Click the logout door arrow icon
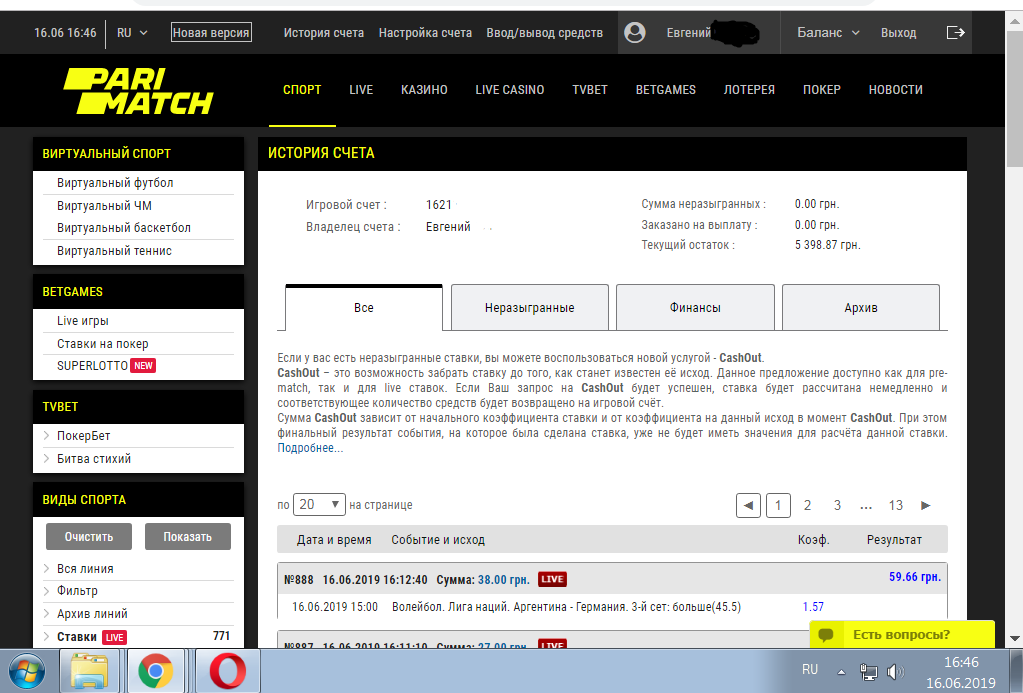 click(x=955, y=32)
